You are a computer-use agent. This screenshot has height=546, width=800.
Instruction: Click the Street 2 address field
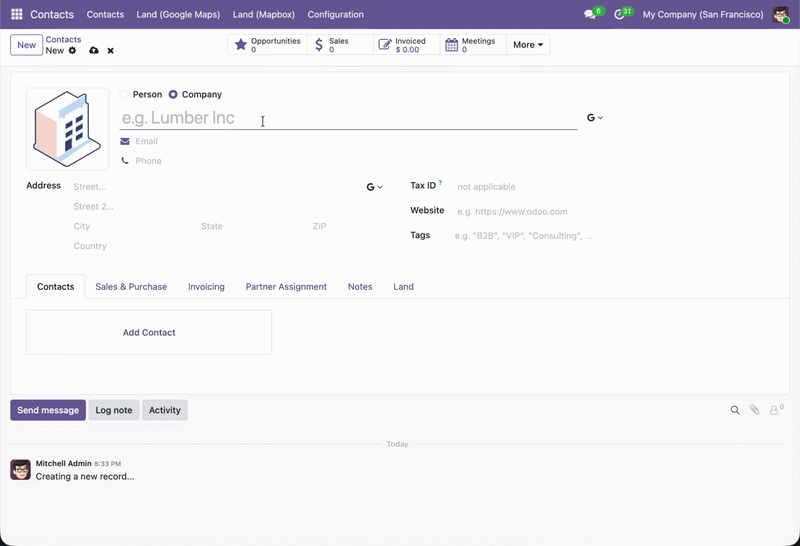click(x=228, y=207)
